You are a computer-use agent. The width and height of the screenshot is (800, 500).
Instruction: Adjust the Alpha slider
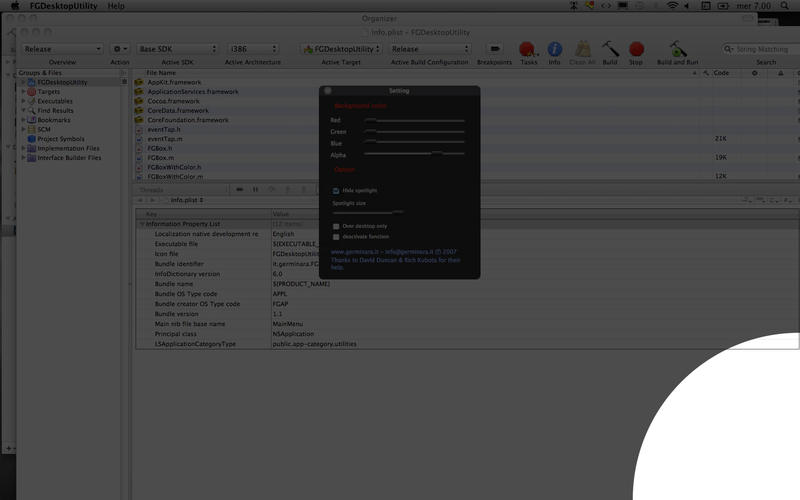click(x=414, y=153)
